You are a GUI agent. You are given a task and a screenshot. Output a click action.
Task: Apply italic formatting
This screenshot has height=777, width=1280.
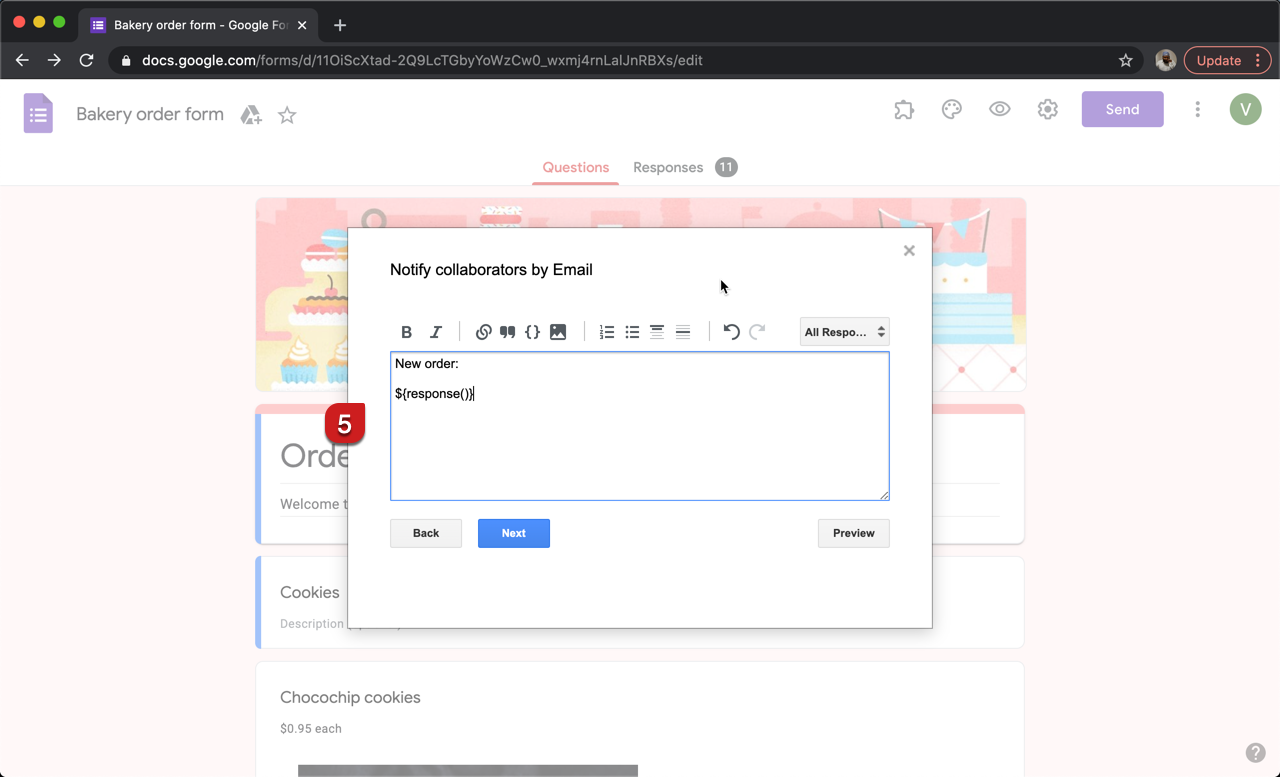click(435, 331)
